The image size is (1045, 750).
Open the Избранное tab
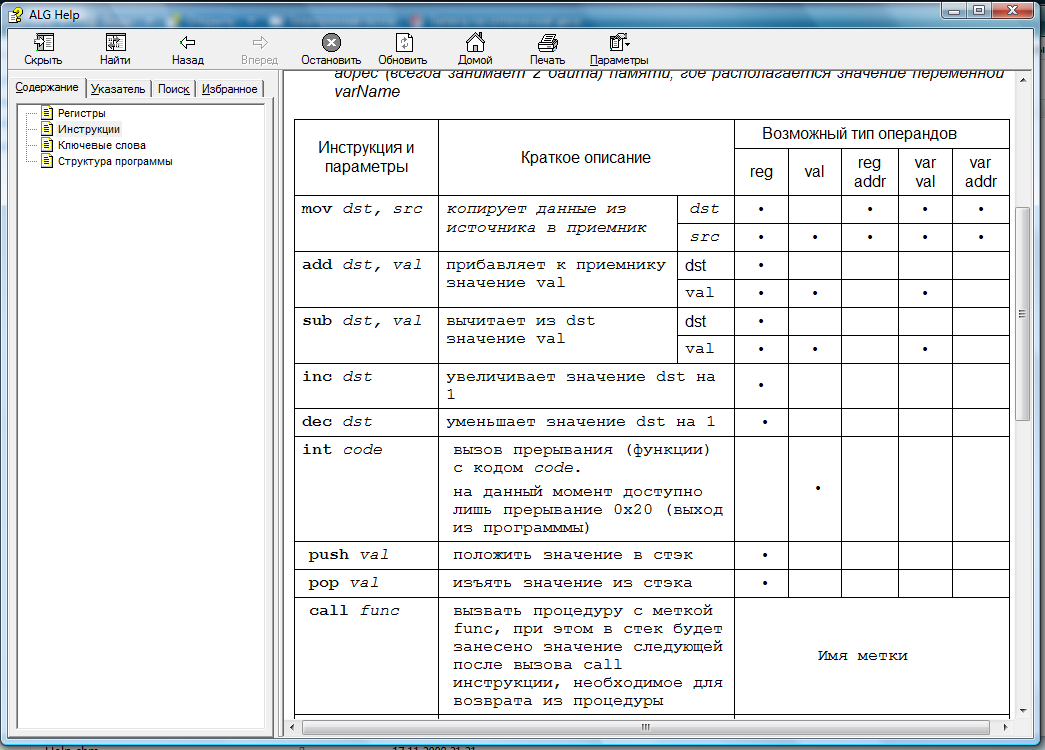(x=229, y=89)
